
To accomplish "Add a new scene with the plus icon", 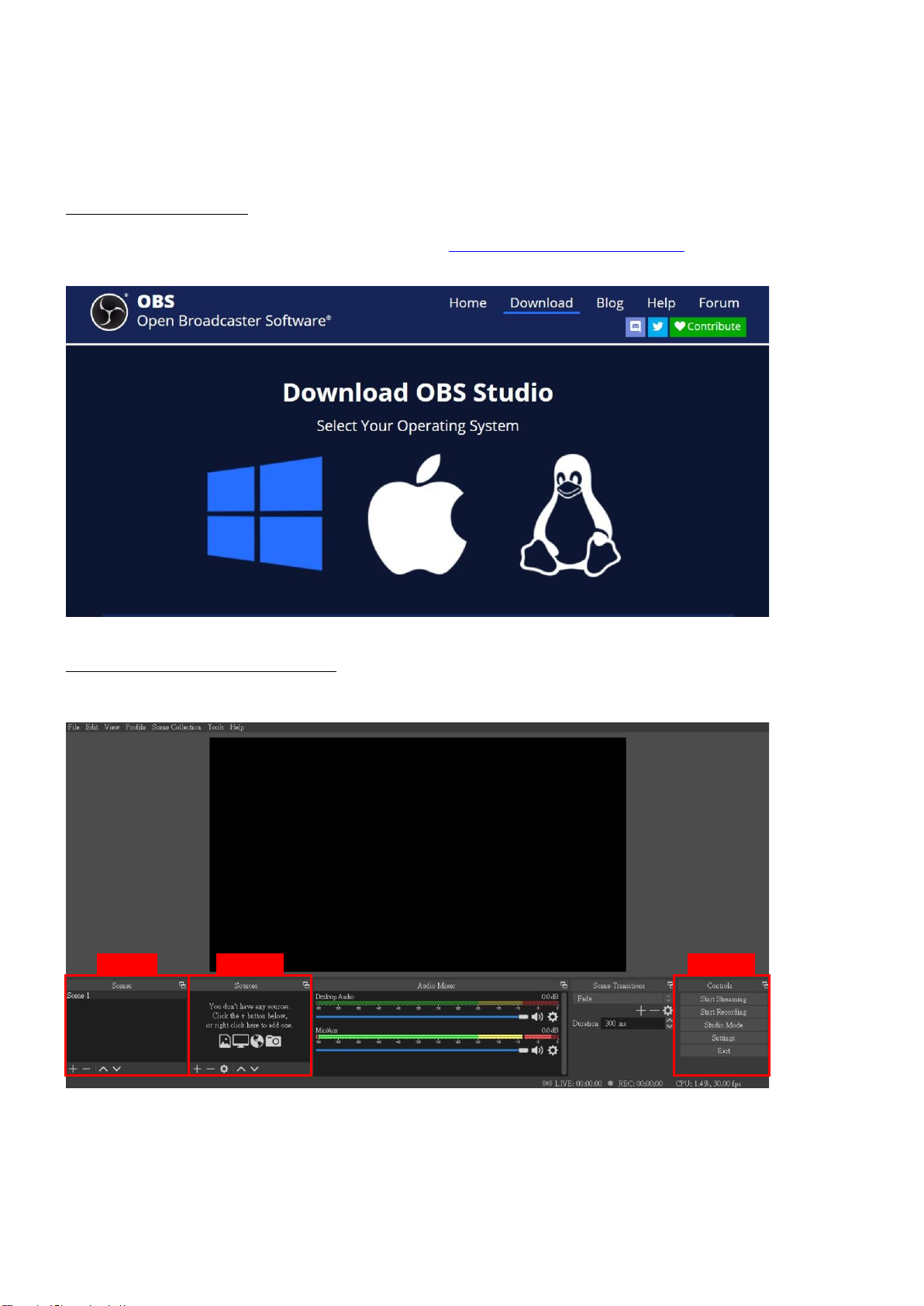I will click(x=73, y=1069).
